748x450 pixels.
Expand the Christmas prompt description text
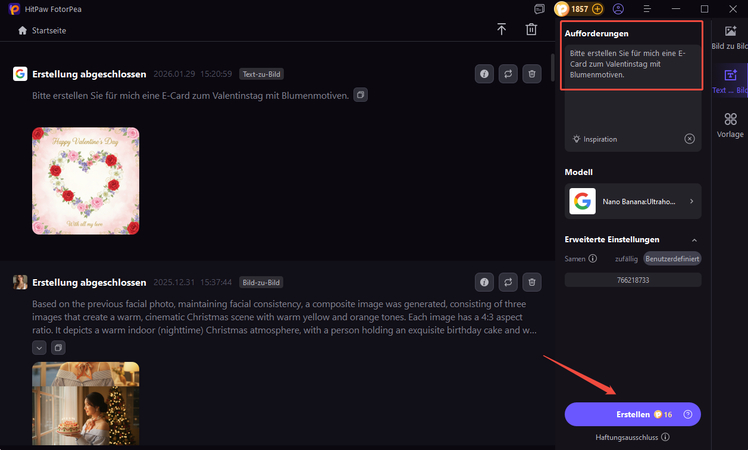click(39, 347)
